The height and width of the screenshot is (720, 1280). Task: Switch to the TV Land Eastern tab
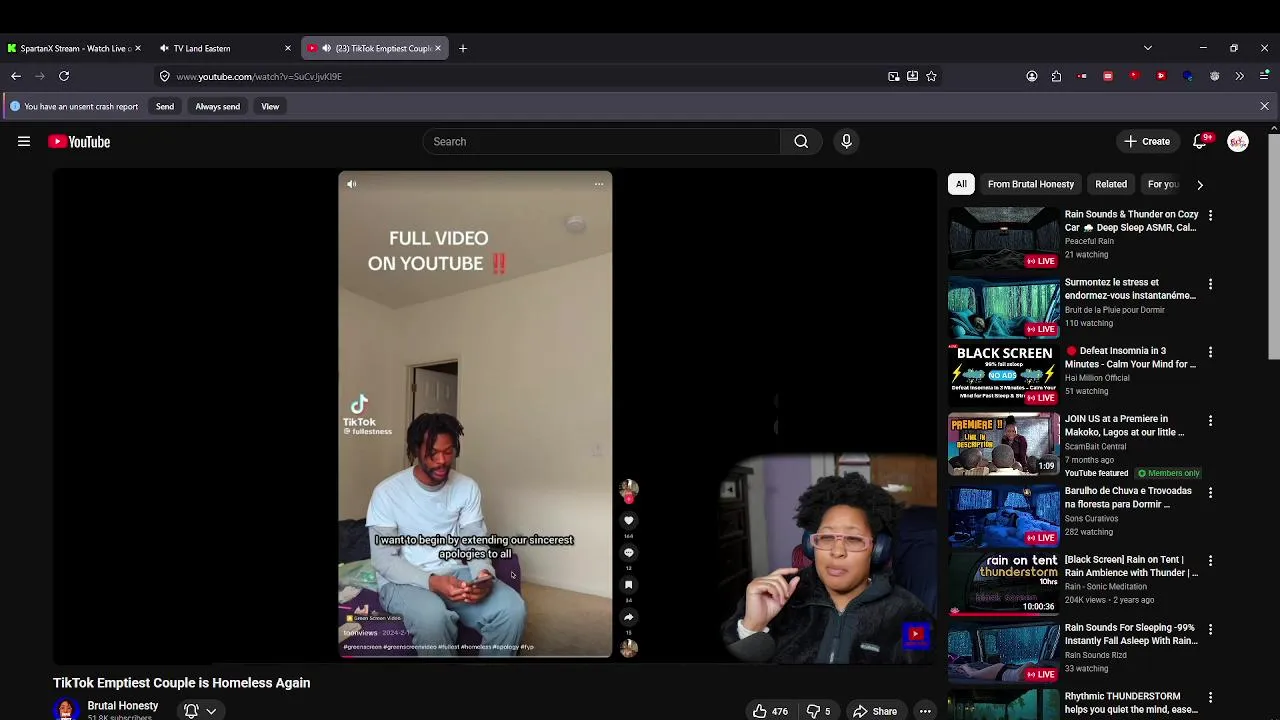224,48
